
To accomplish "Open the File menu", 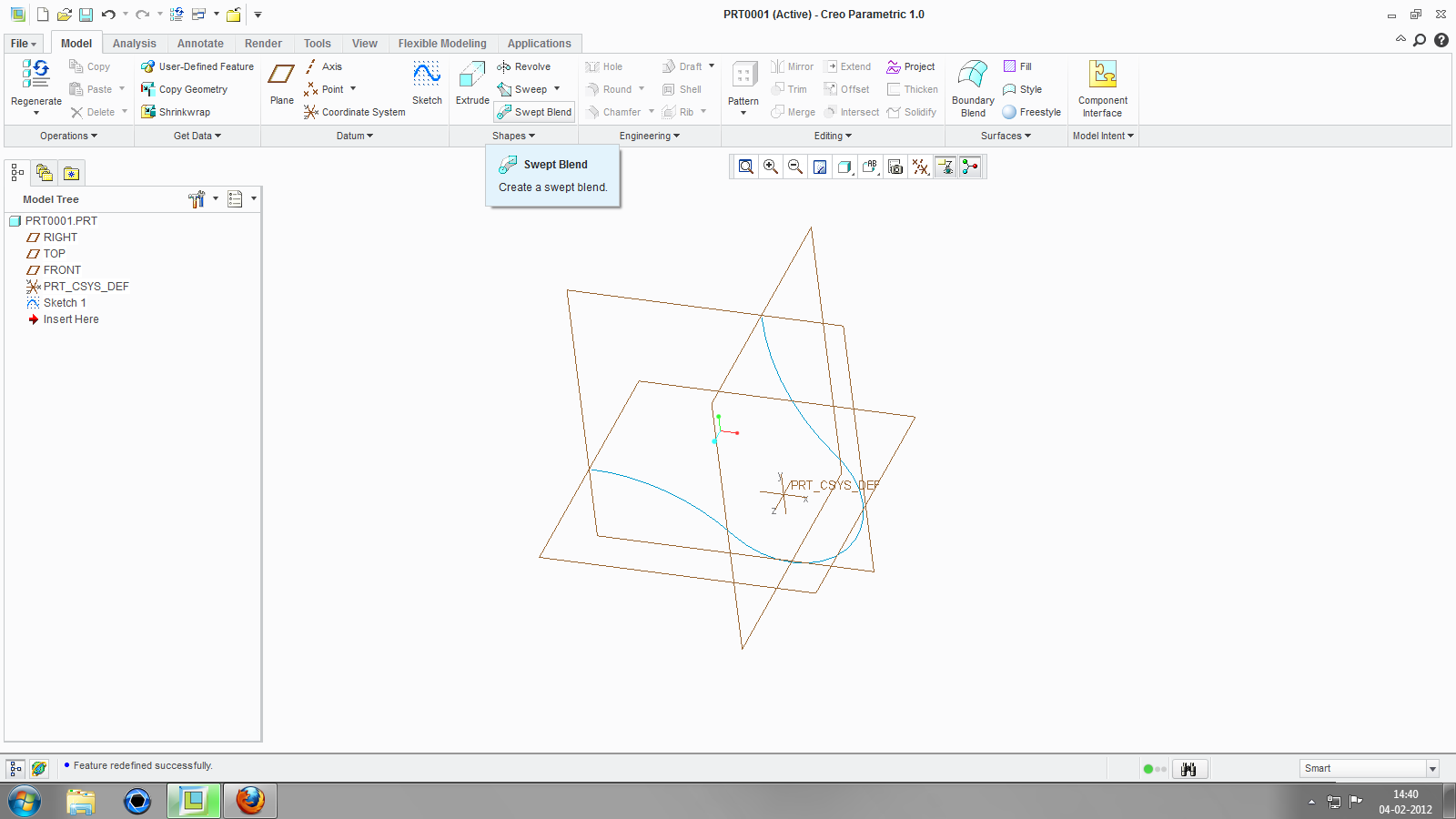I will [24, 44].
